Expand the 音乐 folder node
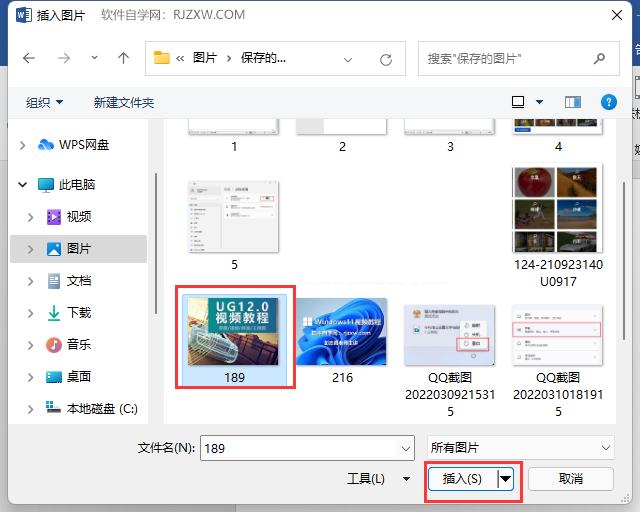This screenshot has height=512, width=640. tap(30, 345)
